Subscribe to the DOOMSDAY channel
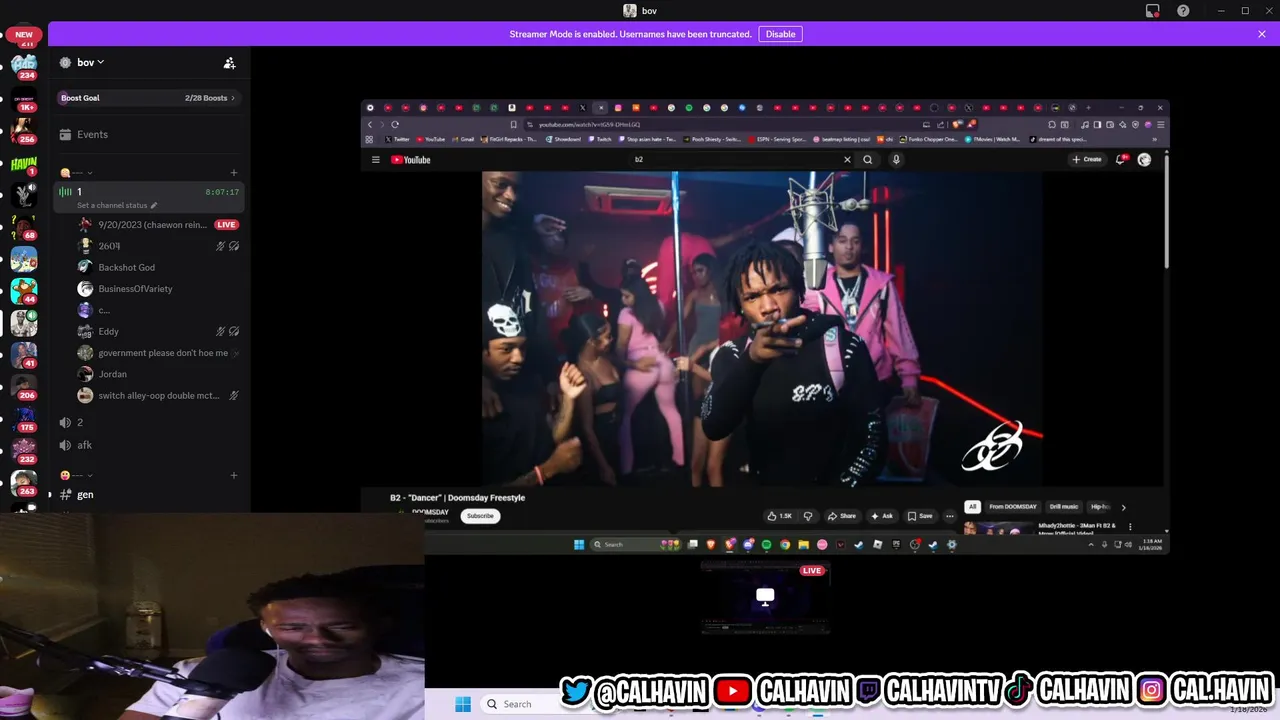 point(480,516)
